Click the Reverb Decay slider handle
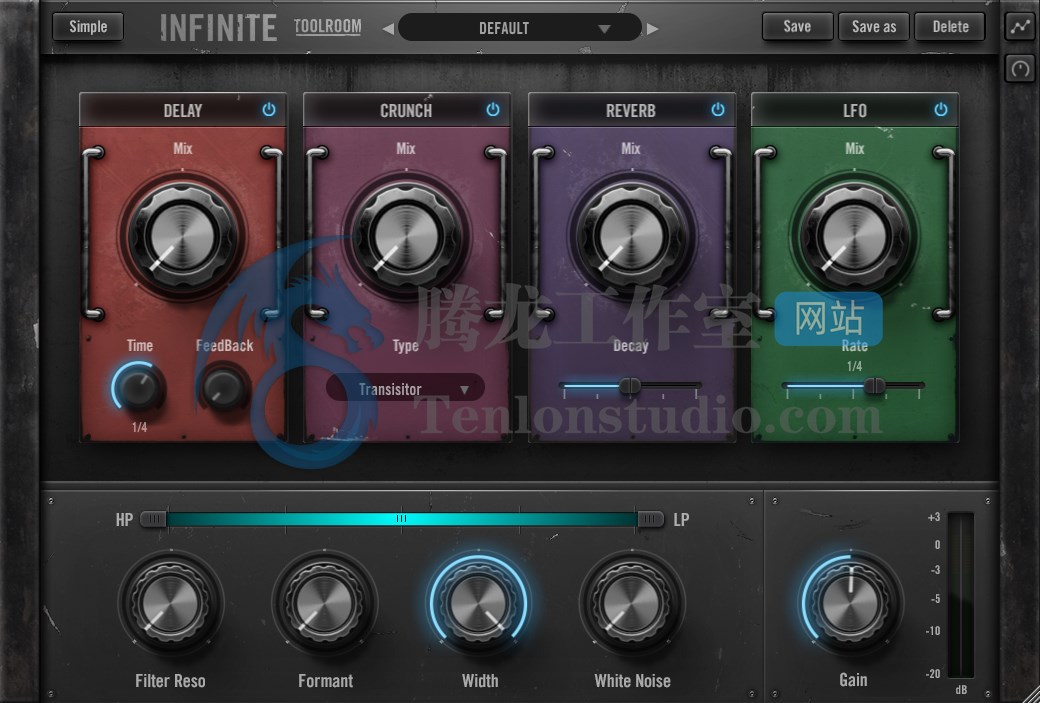Viewport: 1040px width, 703px height. pyautogui.click(x=630, y=385)
